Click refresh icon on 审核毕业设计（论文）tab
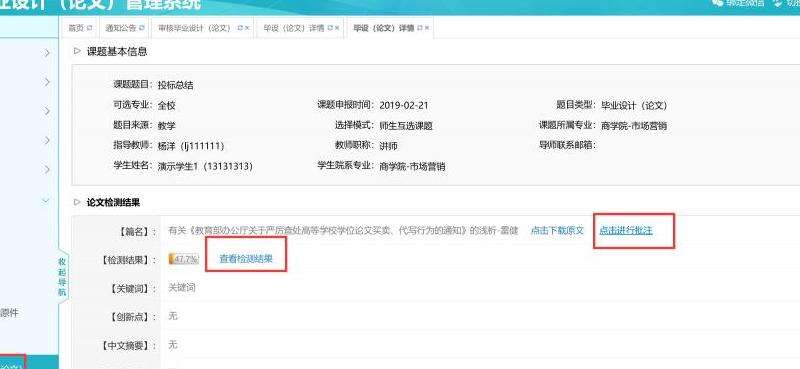Image resolution: width=800 pixels, height=369 pixels. (239, 28)
